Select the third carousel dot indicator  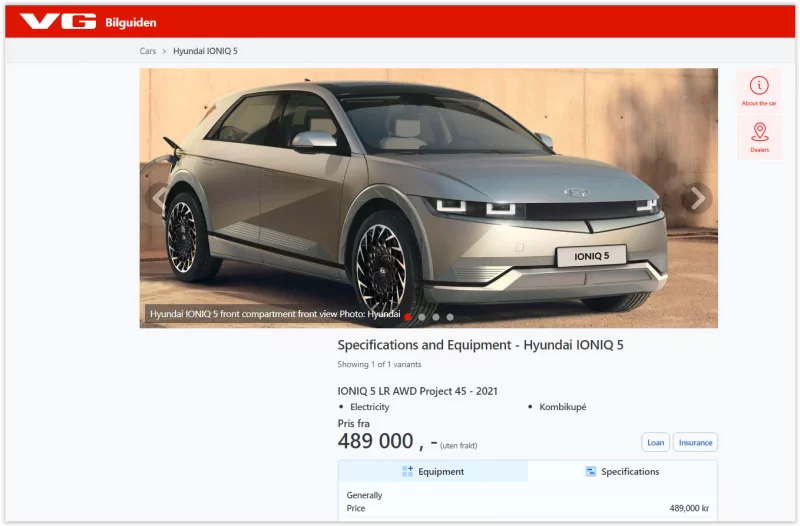(436, 317)
